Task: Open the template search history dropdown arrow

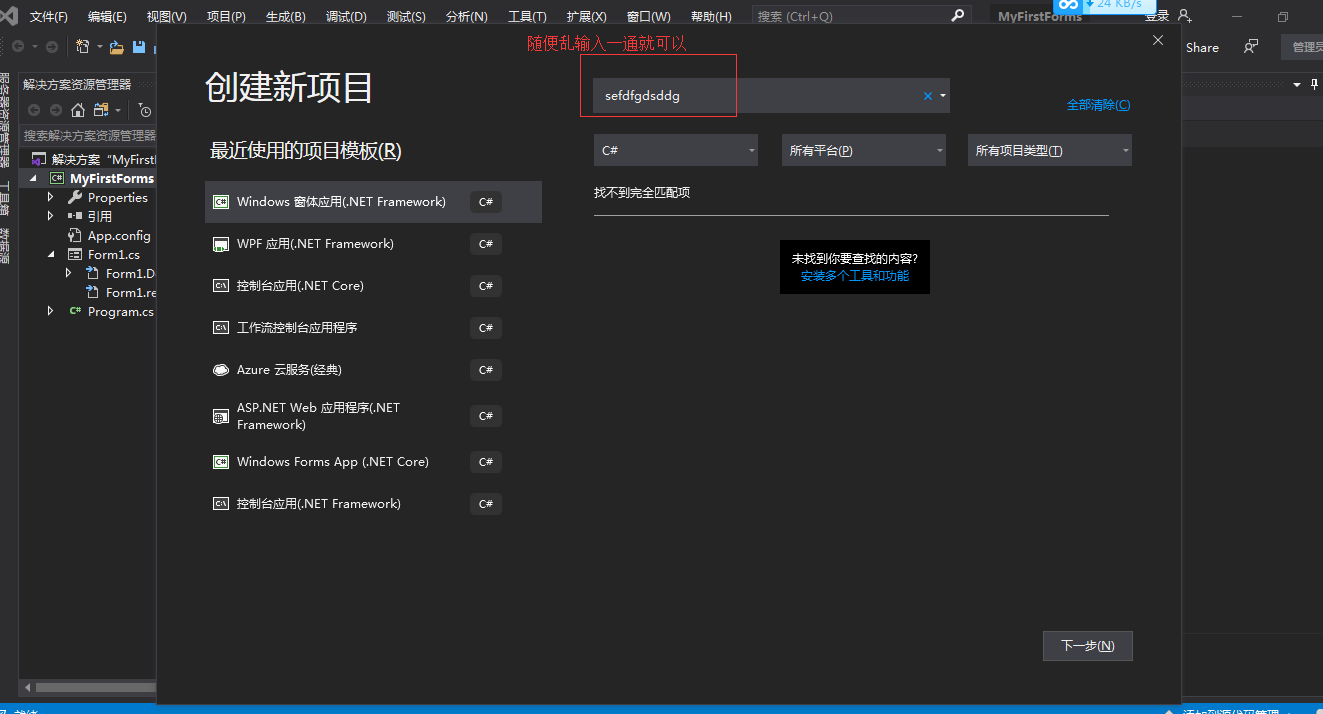Action: click(943, 96)
